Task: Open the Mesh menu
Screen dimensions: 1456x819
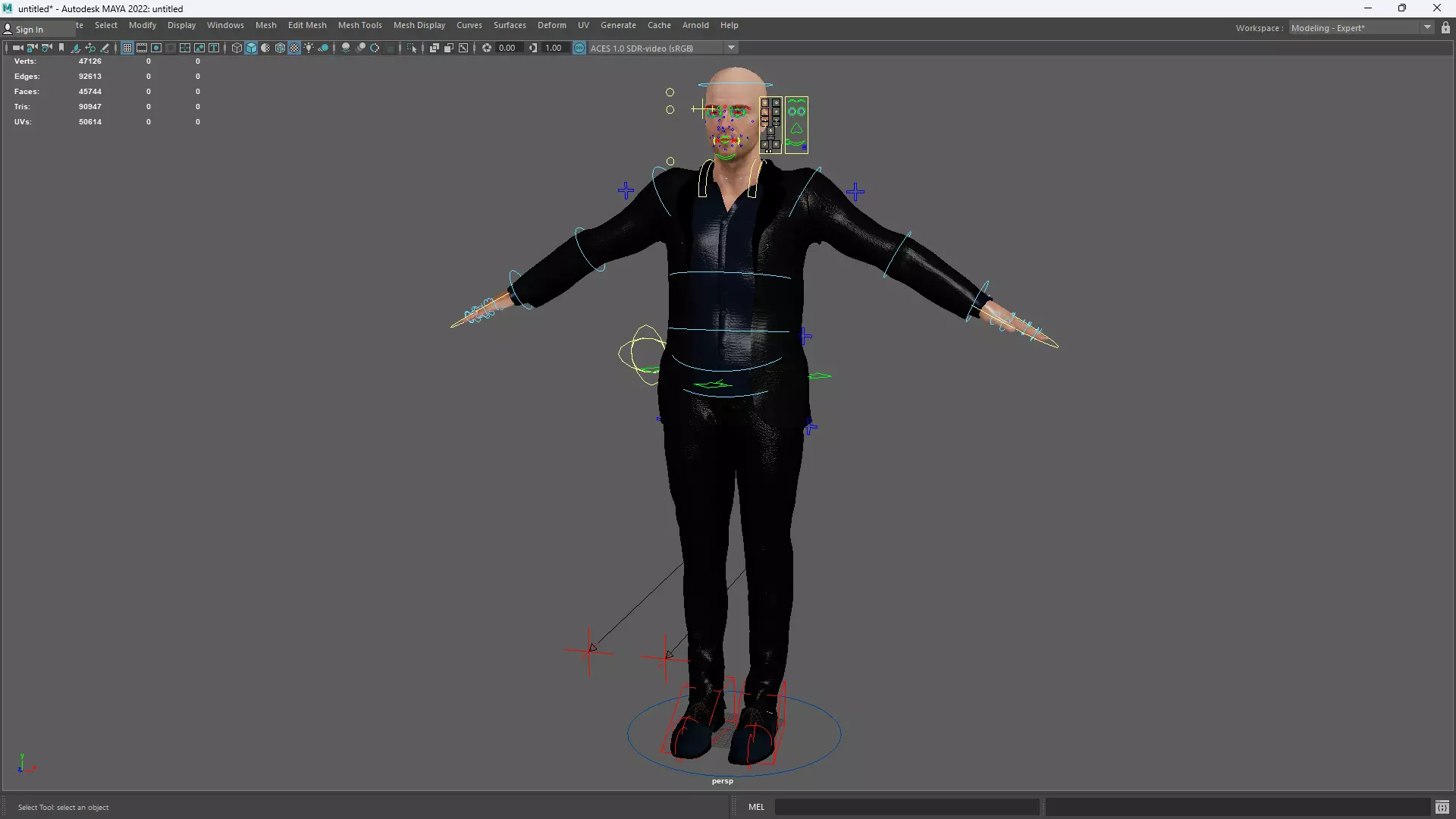Action: click(266, 25)
